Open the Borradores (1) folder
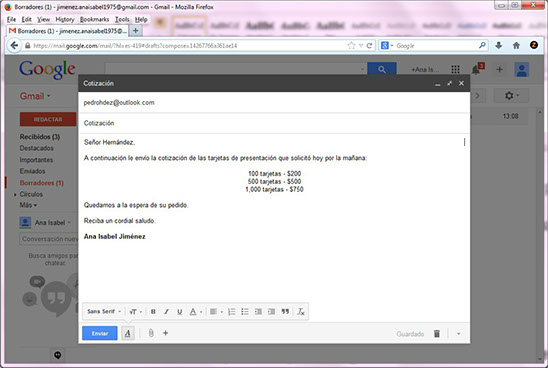 point(42,183)
